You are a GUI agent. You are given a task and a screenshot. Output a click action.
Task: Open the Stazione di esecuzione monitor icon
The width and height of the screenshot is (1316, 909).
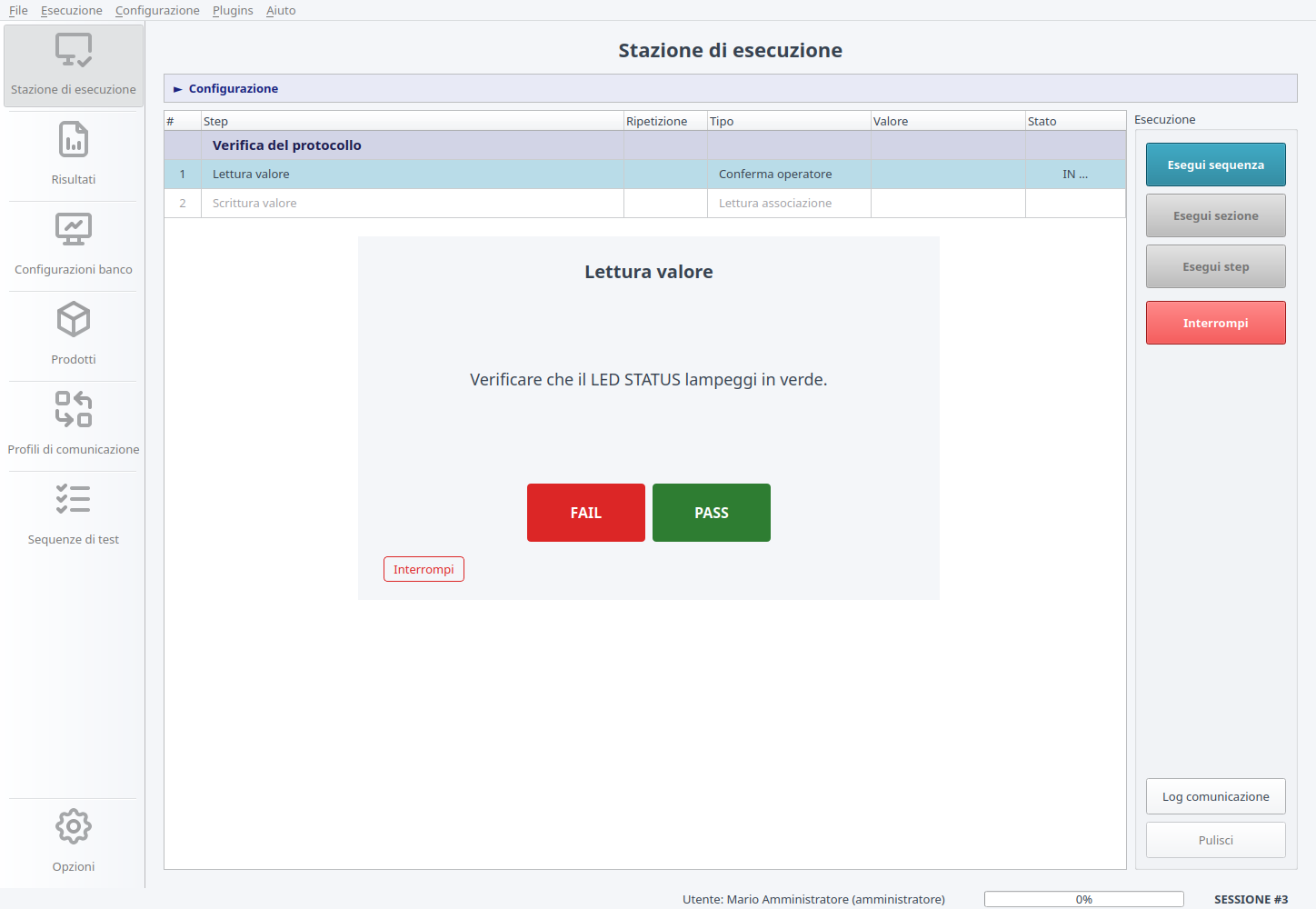[74, 50]
